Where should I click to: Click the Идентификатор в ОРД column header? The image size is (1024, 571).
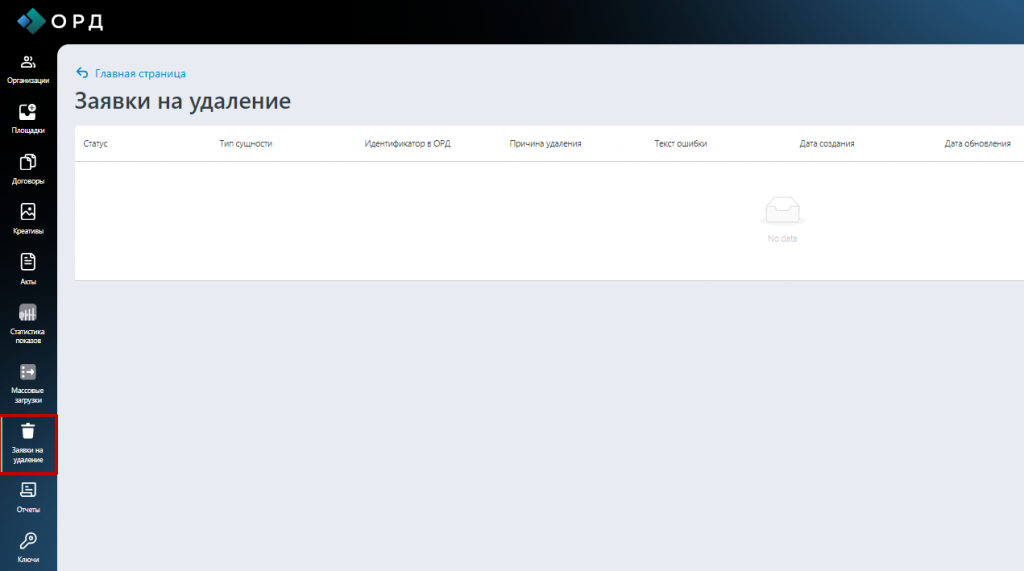(x=408, y=144)
